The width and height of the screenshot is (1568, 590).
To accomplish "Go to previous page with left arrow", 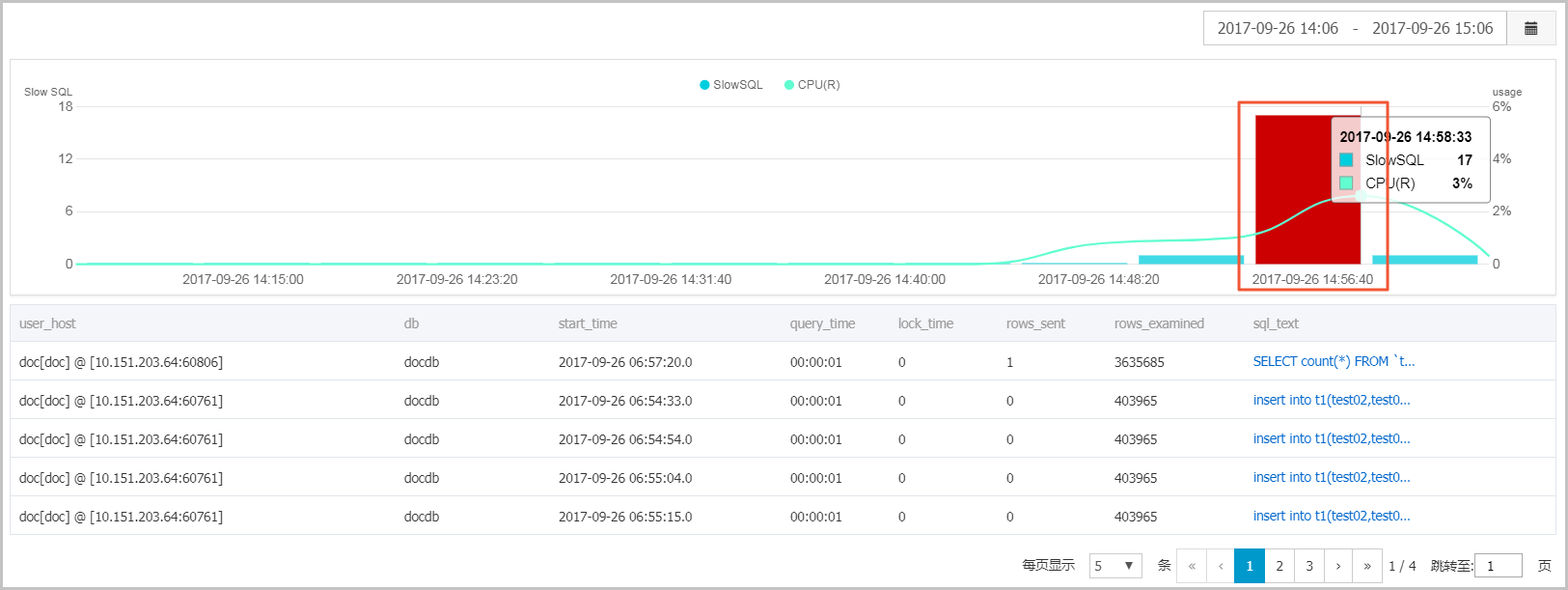I will coord(1221,566).
